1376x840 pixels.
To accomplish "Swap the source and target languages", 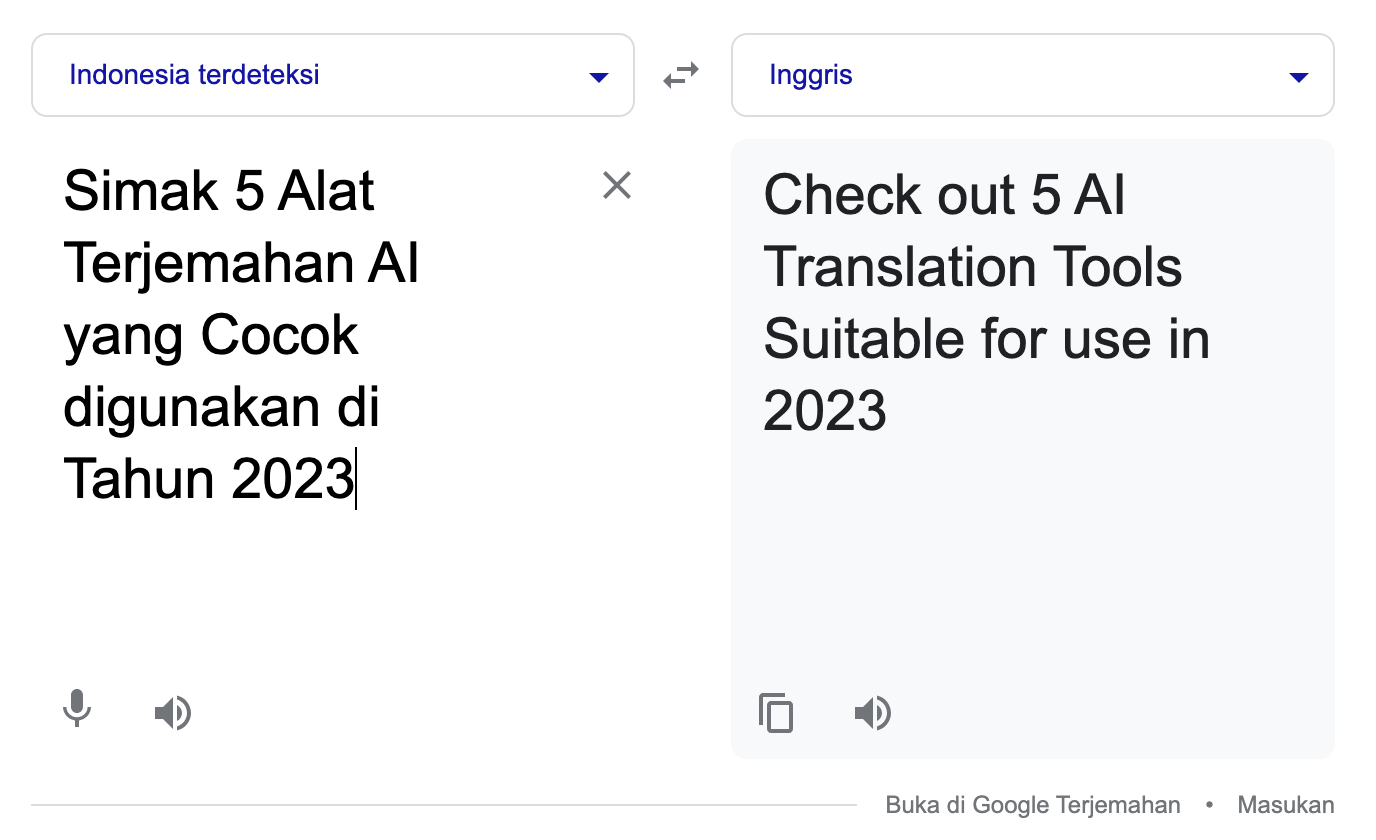I will click(x=681, y=75).
